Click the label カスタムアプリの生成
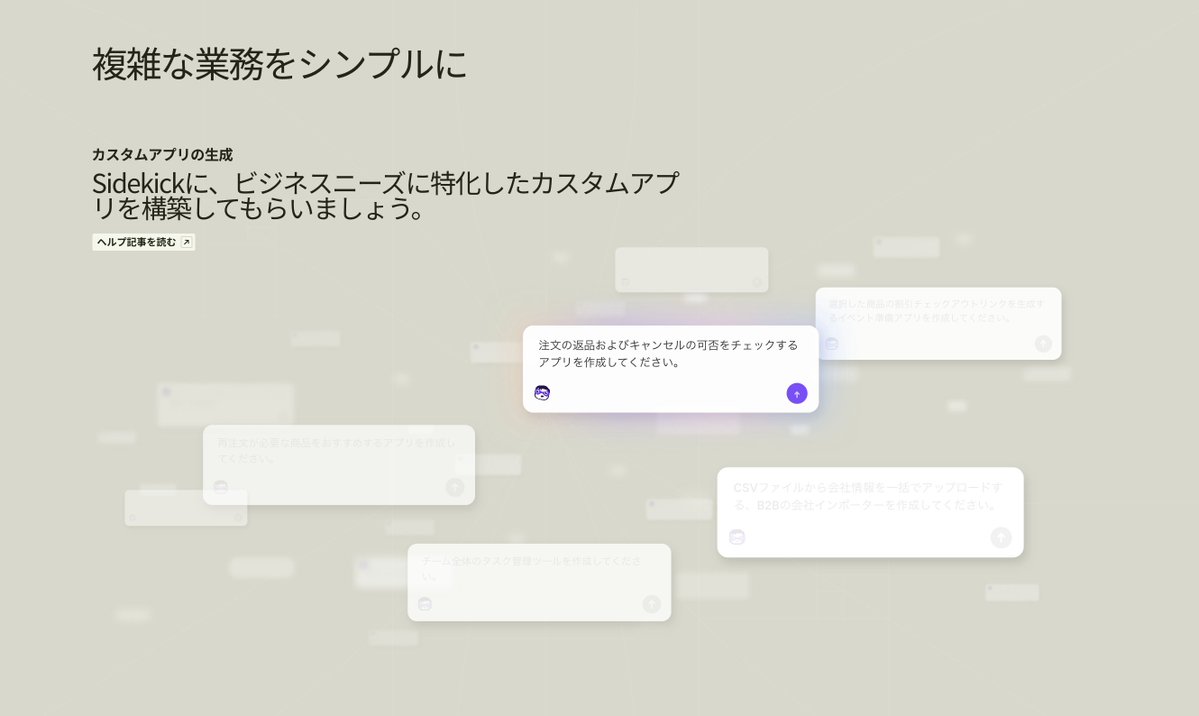 tap(162, 155)
